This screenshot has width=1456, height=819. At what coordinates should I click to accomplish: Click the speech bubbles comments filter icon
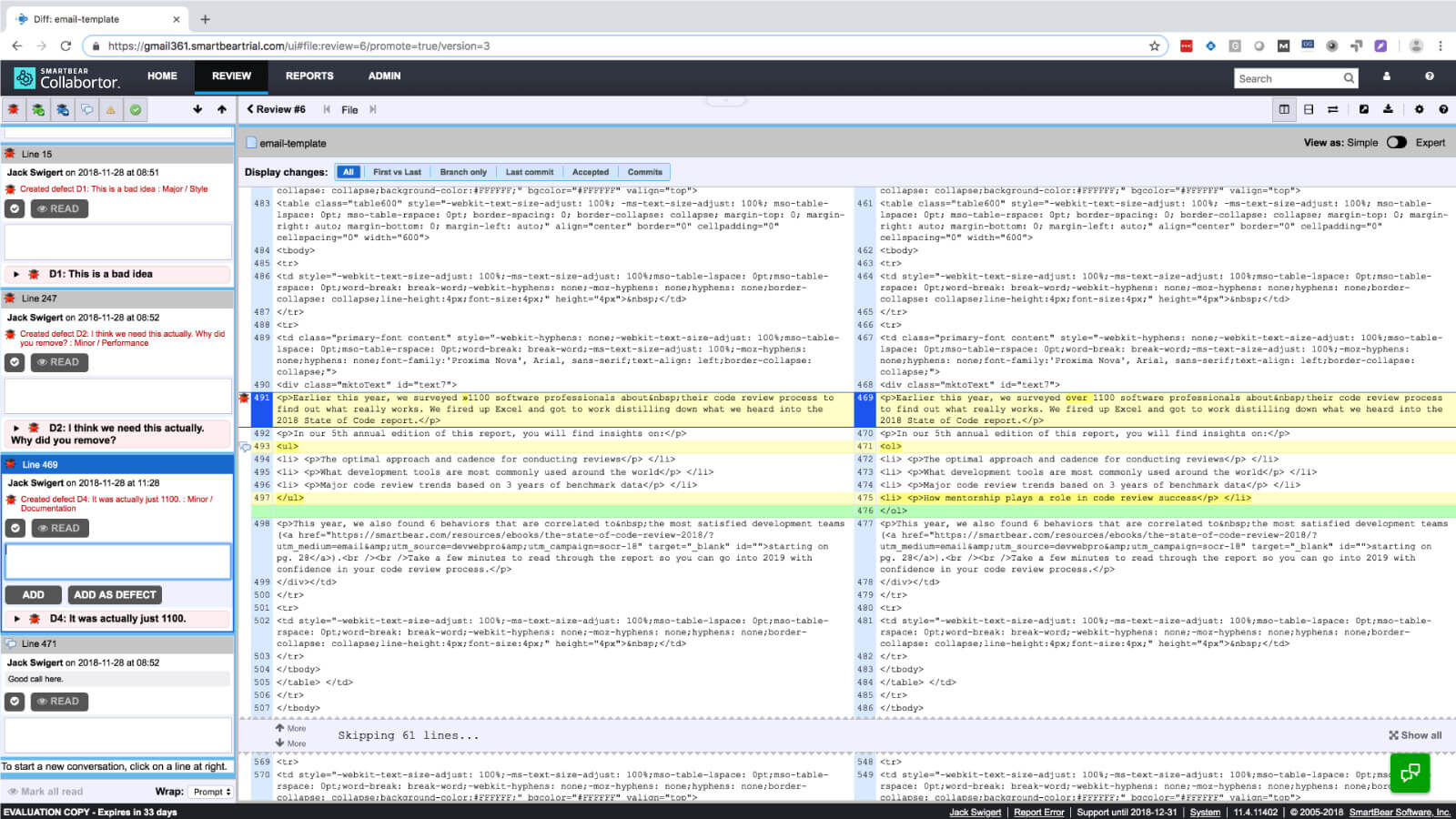pyautogui.click(x=86, y=110)
